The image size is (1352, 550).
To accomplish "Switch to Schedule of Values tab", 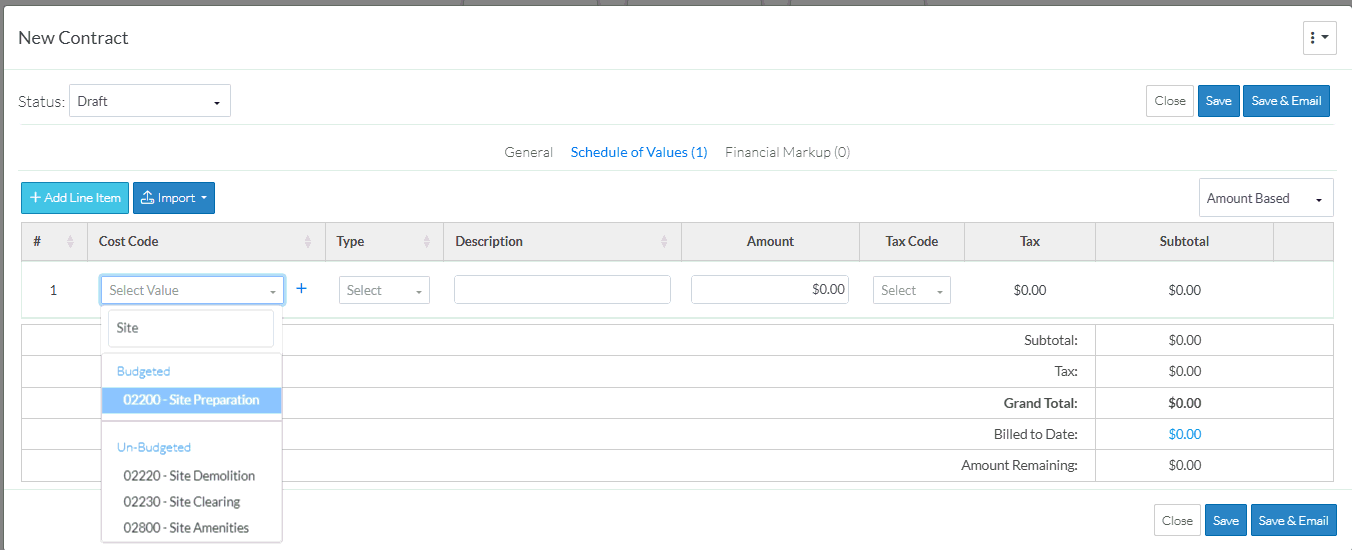I will pos(639,152).
